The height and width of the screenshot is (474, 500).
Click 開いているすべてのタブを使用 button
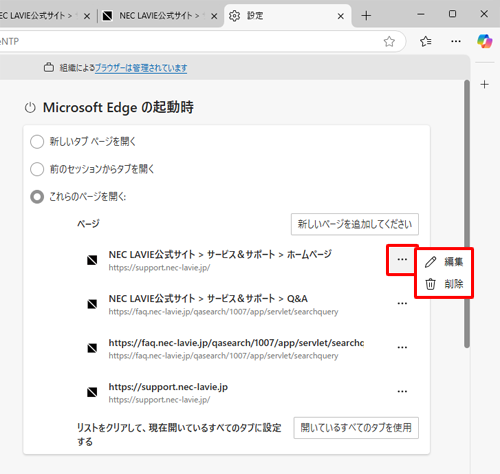[x=356, y=428]
